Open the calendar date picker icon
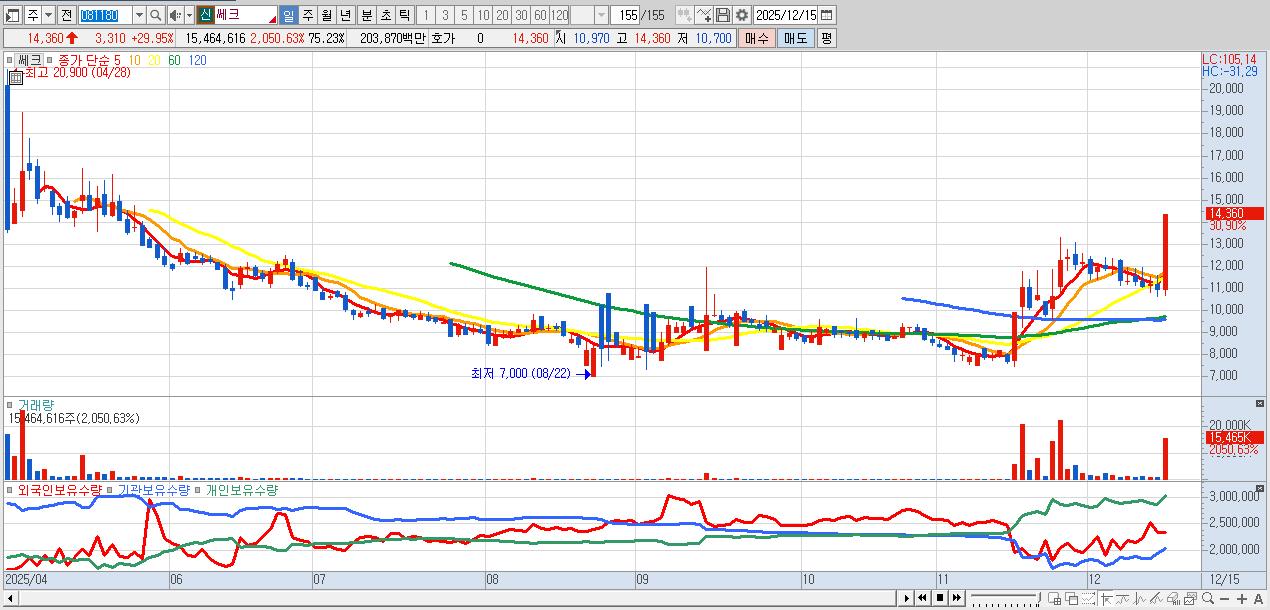Image resolution: width=1270 pixels, height=610 pixels. (826, 15)
